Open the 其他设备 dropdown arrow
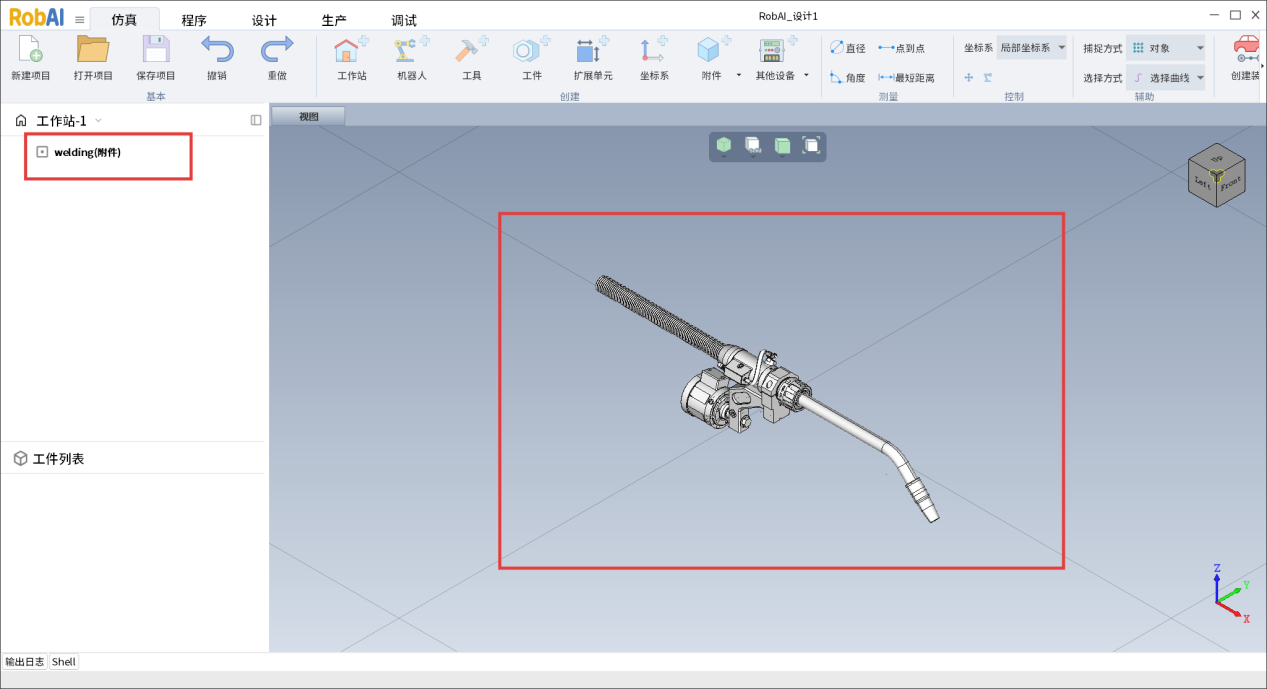The width and height of the screenshot is (1267, 689). click(806, 75)
